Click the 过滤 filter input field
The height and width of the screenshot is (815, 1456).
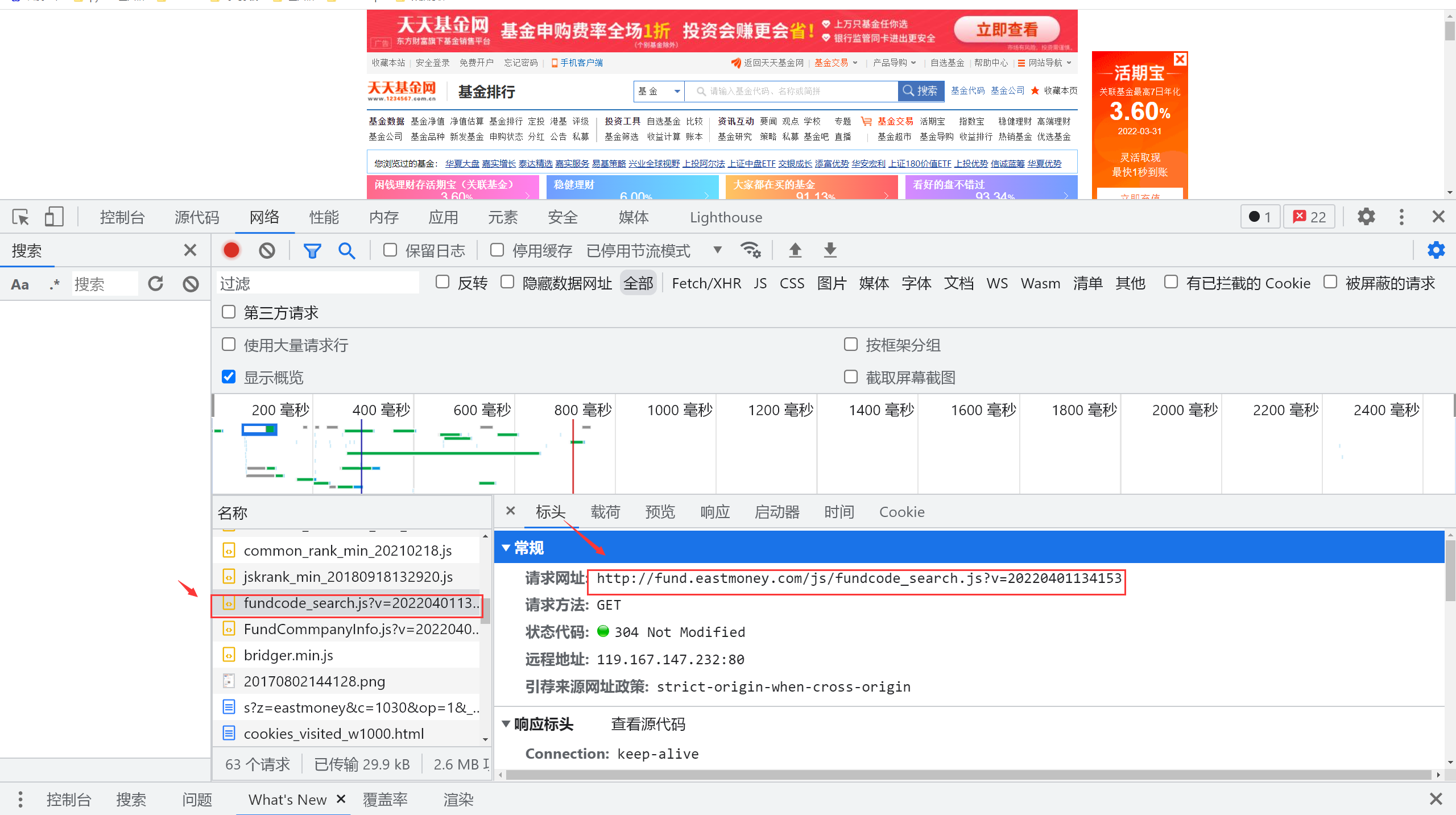pyautogui.click(x=318, y=283)
